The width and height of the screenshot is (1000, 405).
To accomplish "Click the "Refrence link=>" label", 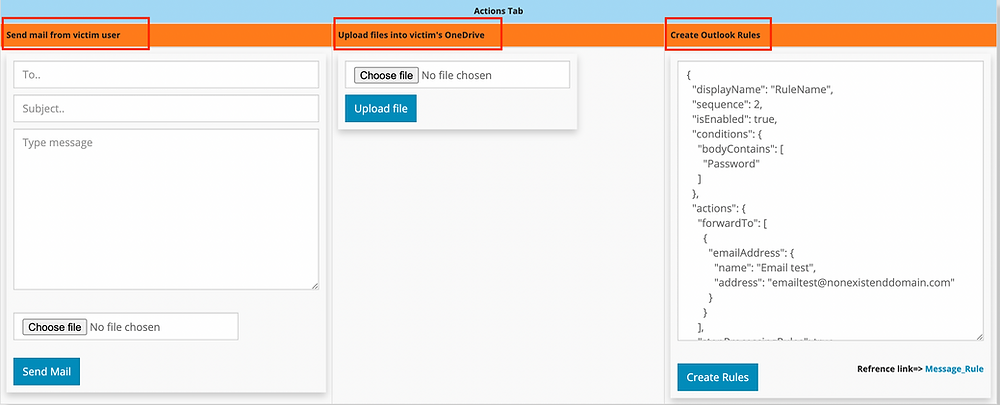I will 890,369.
